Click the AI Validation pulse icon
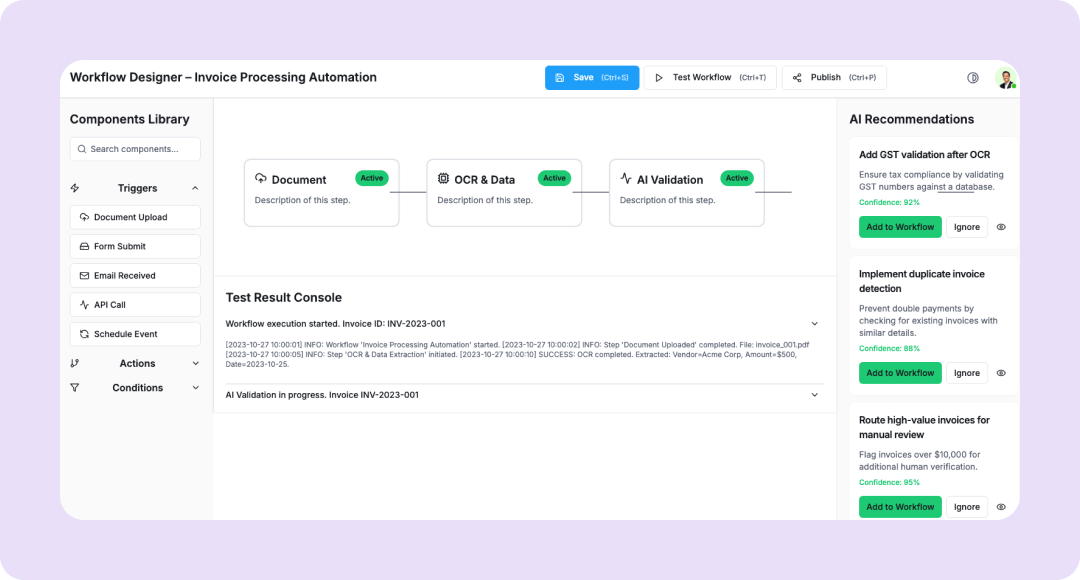The width and height of the screenshot is (1080, 580). tap(626, 179)
